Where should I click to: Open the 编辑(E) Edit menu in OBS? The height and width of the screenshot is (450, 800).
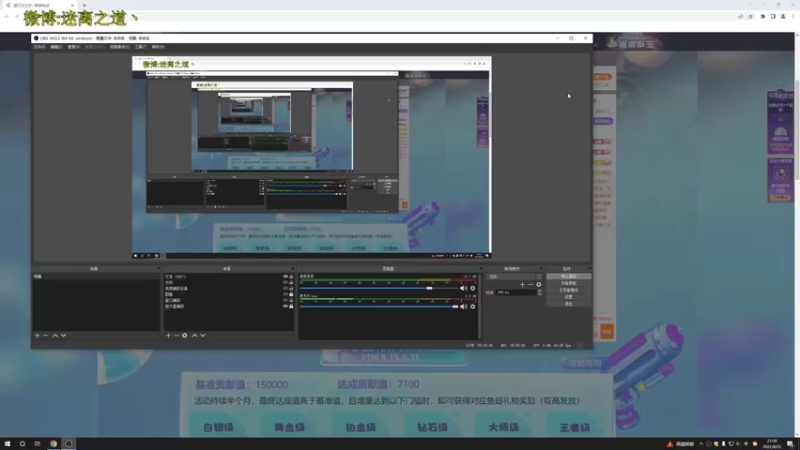(57, 46)
